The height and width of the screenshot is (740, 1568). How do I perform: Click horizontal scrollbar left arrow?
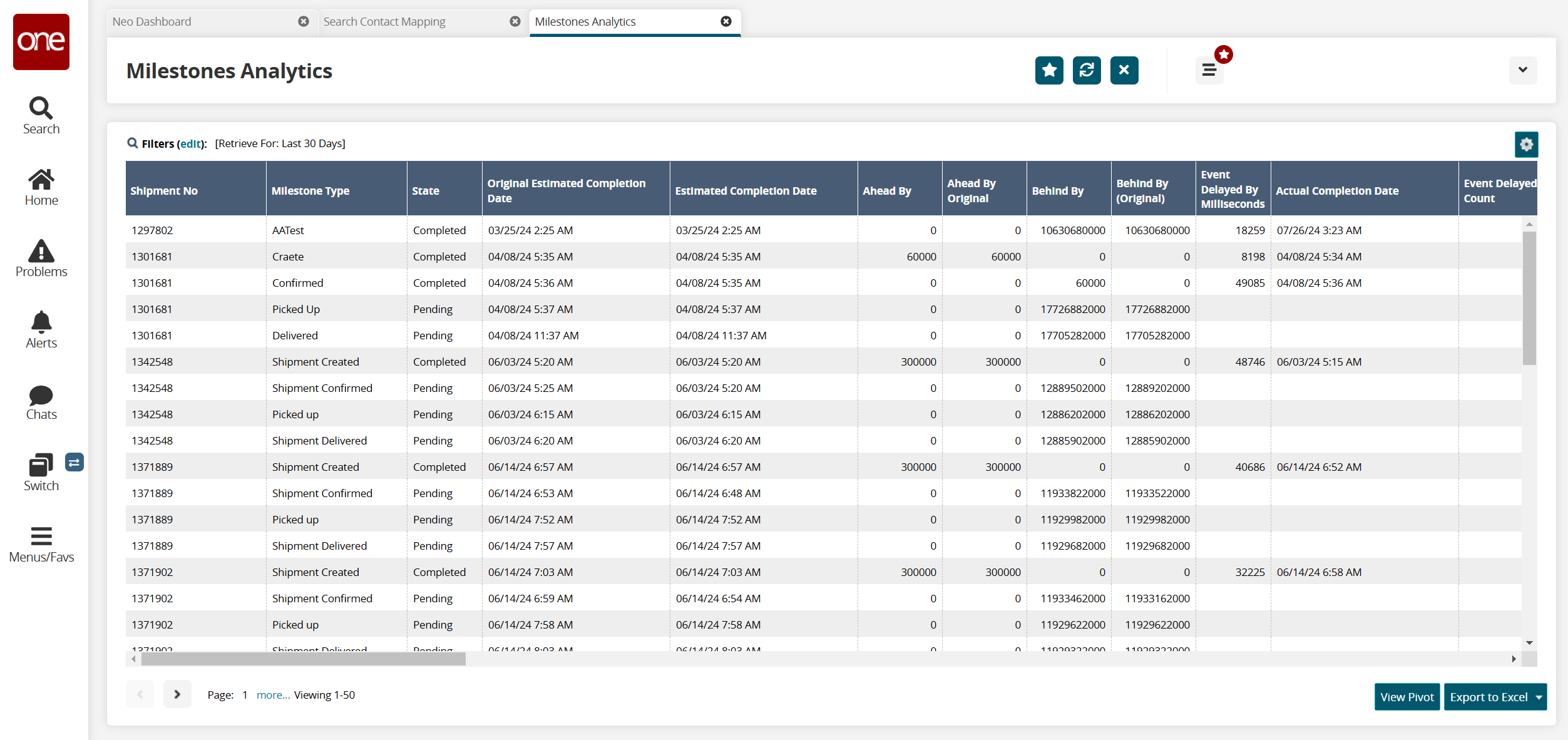(x=133, y=659)
